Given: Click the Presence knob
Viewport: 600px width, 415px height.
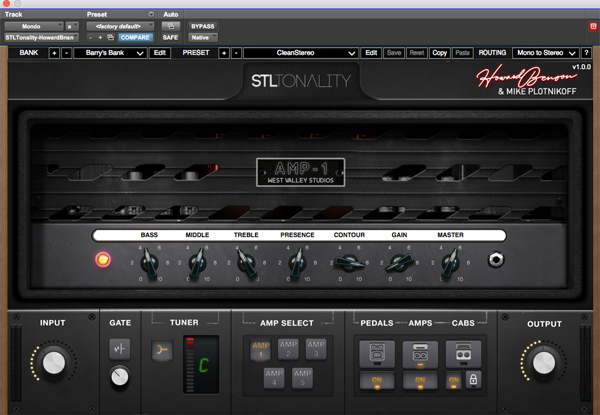Looking at the screenshot, I should pos(297,263).
